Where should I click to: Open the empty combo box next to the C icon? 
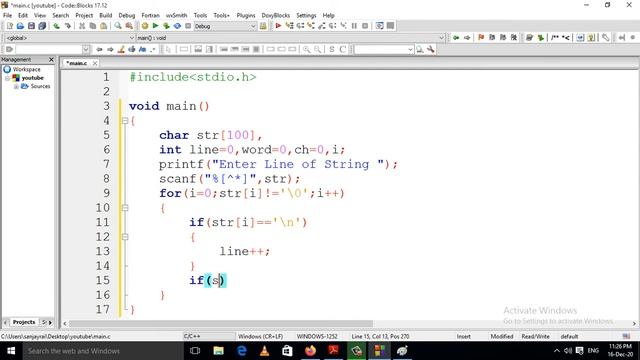384,49
